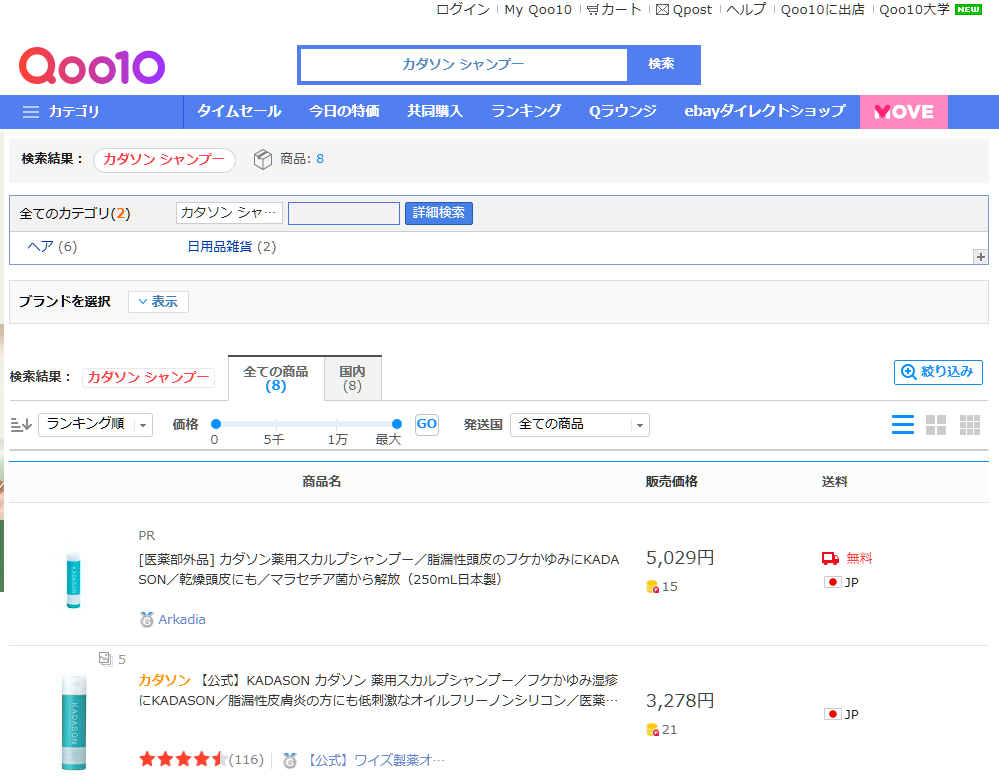This screenshot has width=999, height=778.
Task: Open the ランキング順 sort dropdown
Action: (x=96, y=424)
